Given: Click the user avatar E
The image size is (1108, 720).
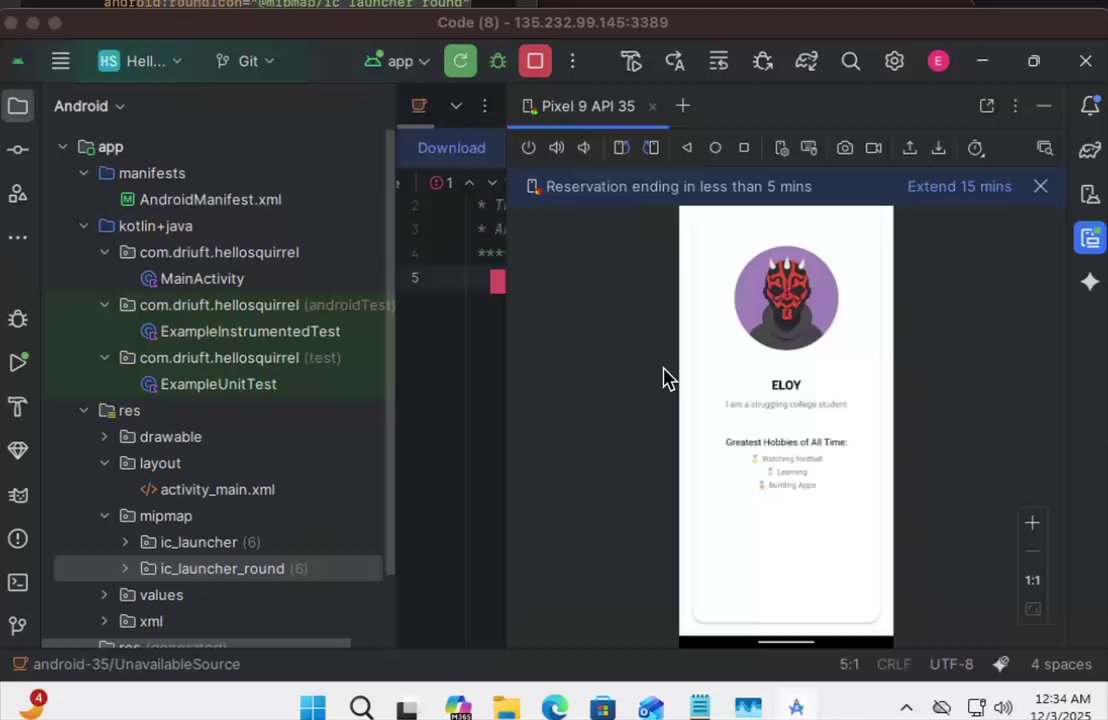Looking at the screenshot, I should (x=938, y=61).
